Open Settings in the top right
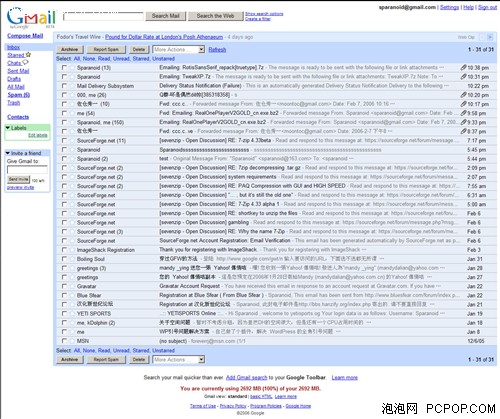The image size is (500, 419). coord(449,7)
